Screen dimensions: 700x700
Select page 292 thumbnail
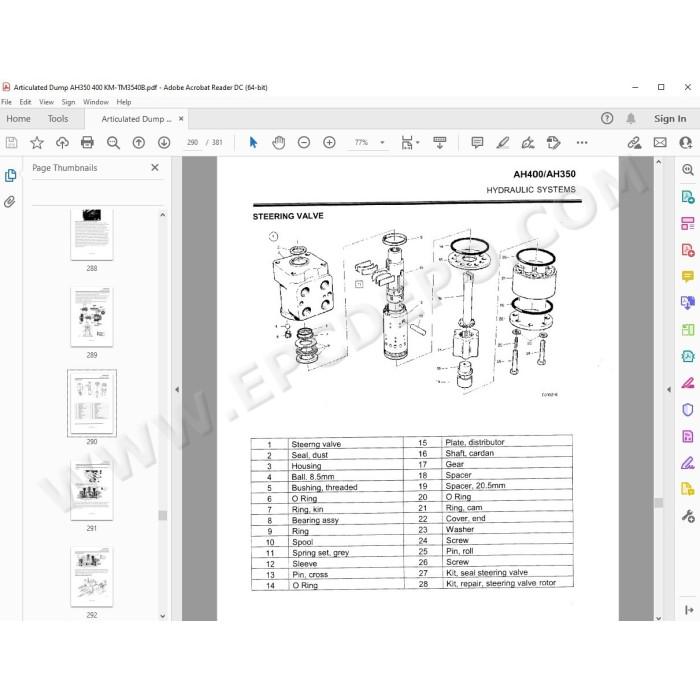(x=92, y=577)
